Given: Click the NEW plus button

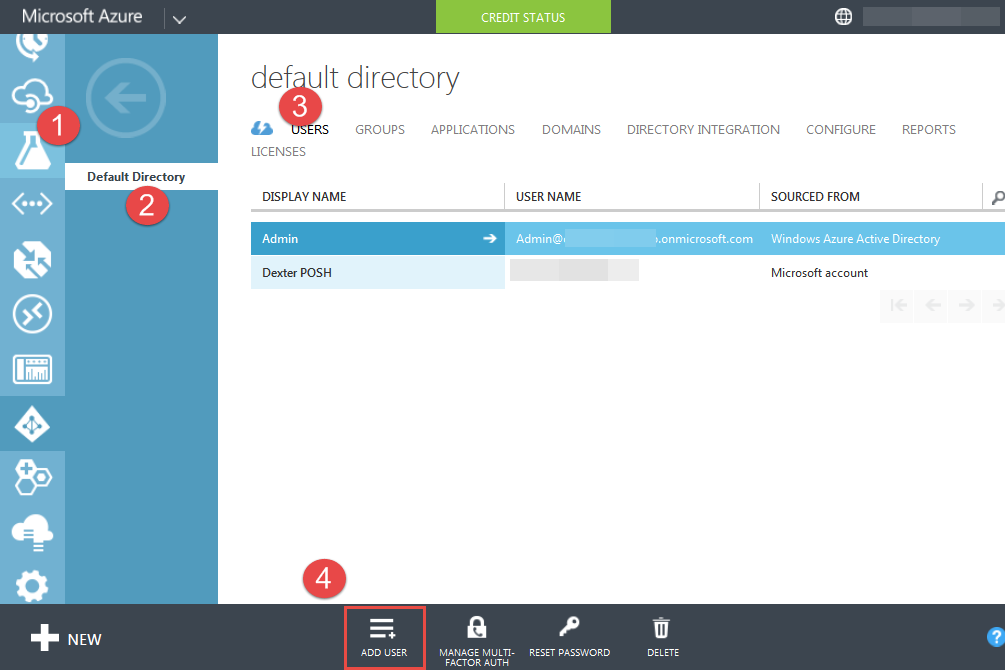Looking at the screenshot, I should click(x=66, y=638).
